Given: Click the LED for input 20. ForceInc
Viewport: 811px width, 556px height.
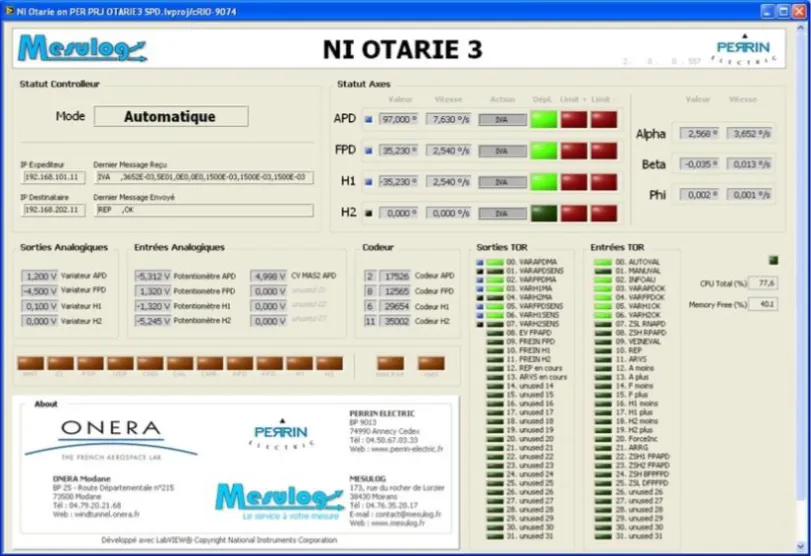Looking at the screenshot, I should (x=603, y=439).
